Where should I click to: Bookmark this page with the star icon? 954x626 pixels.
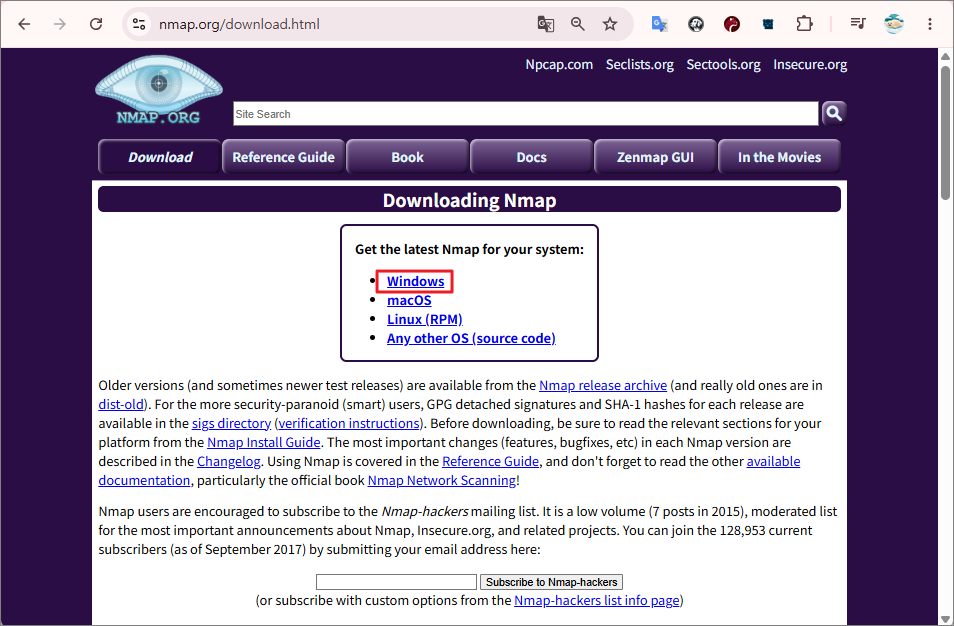point(610,24)
